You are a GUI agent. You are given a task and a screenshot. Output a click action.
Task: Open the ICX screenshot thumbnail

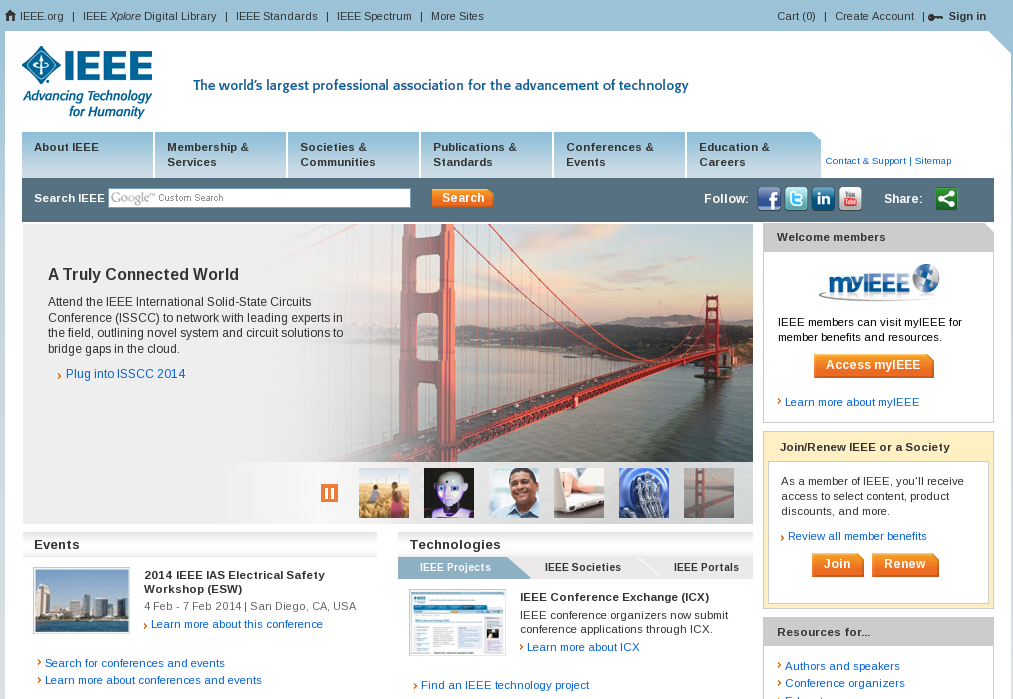(x=457, y=623)
